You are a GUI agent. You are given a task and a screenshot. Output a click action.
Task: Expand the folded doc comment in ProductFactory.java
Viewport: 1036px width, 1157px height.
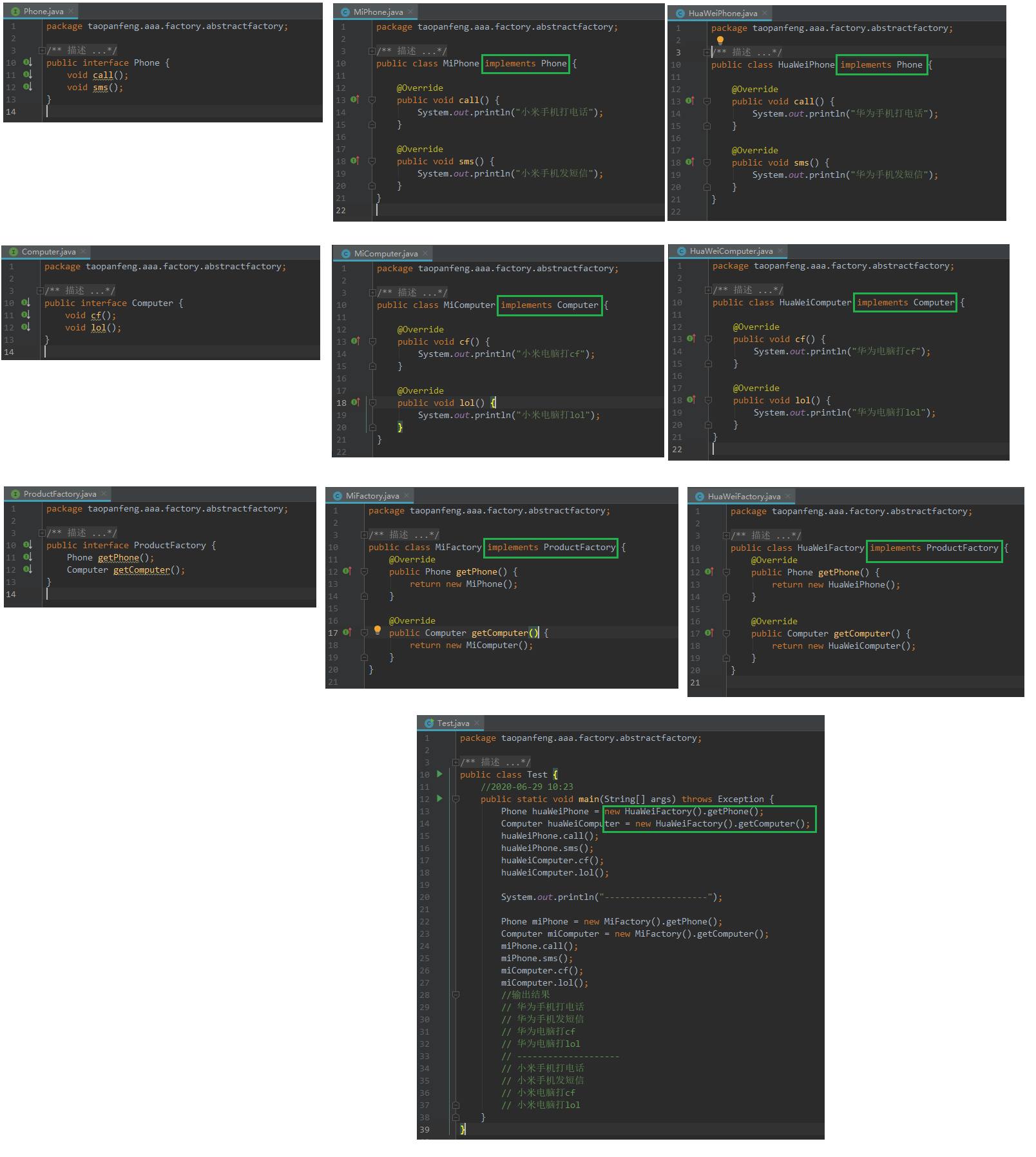pos(42,533)
